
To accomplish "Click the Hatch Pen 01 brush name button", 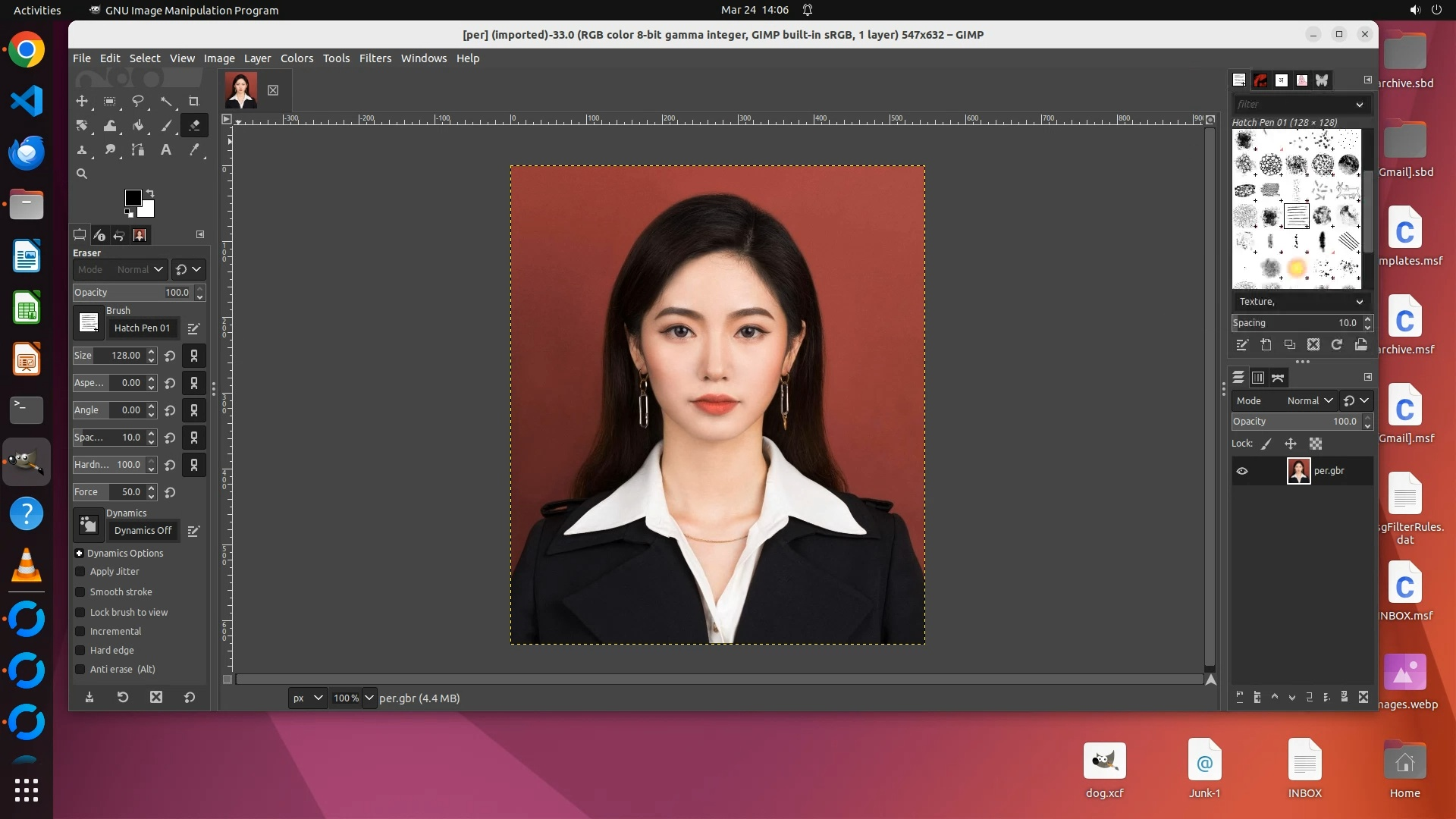I will coord(142,328).
